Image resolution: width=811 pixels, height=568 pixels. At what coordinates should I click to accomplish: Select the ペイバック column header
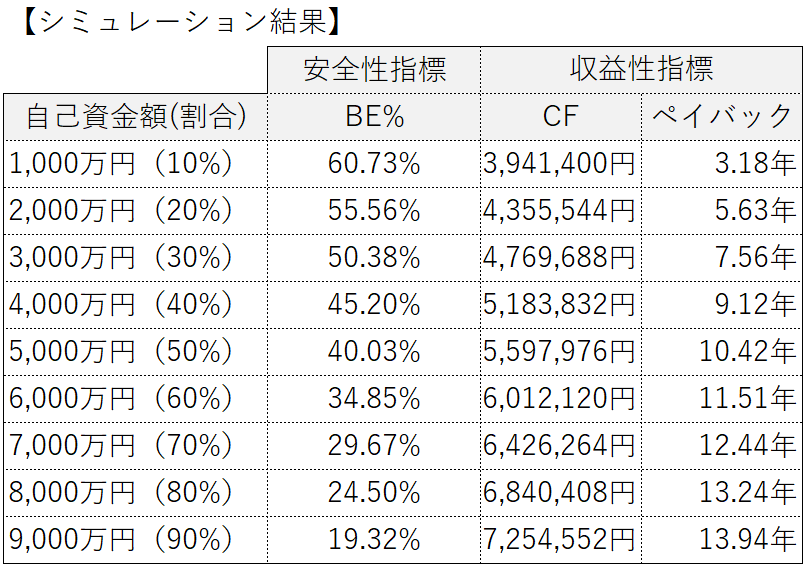coord(722,116)
